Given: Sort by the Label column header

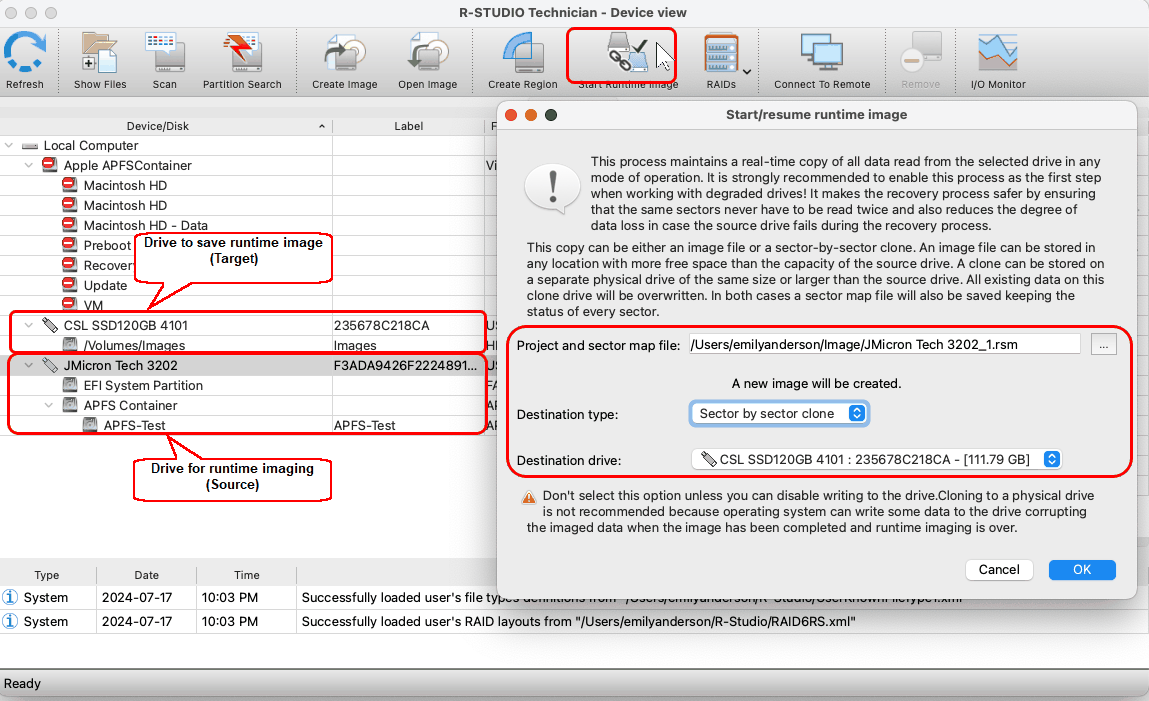Looking at the screenshot, I should (408, 126).
